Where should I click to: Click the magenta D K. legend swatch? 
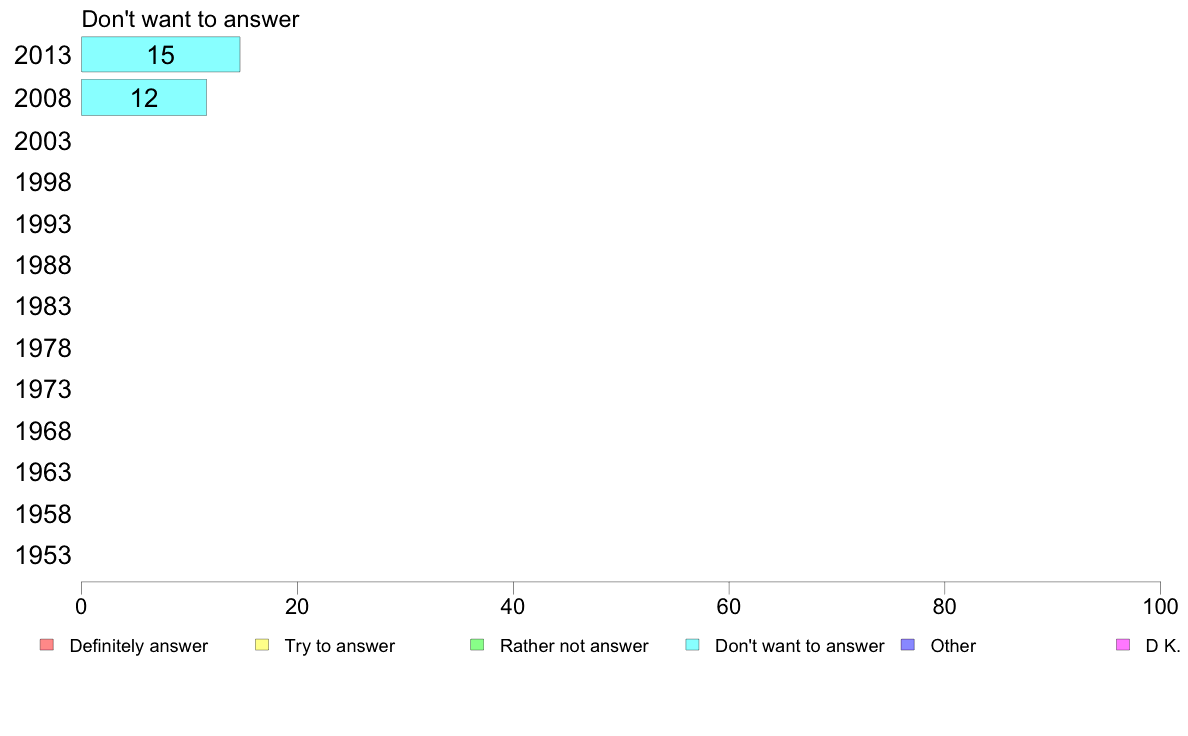point(1123,645)
